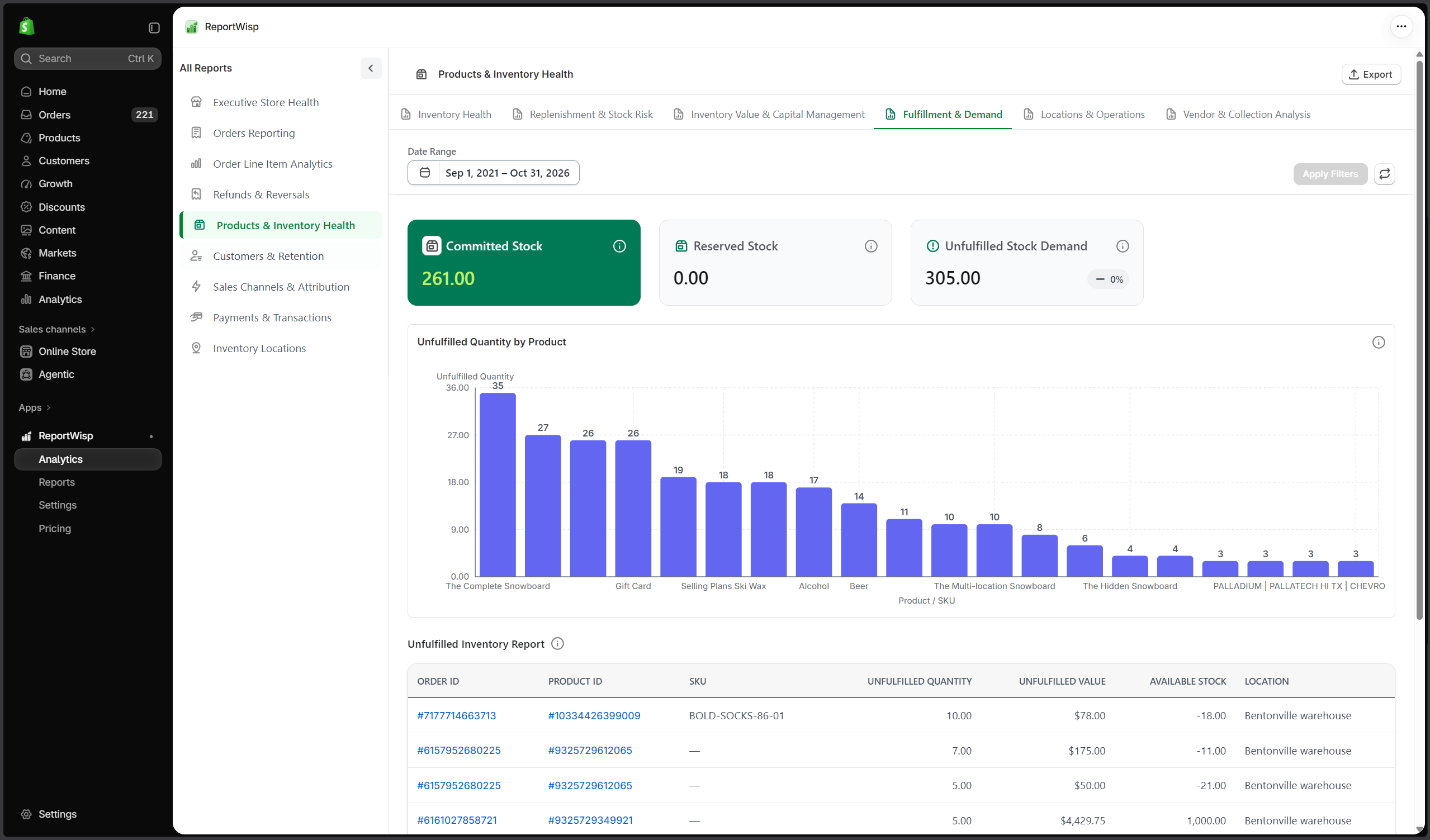Click info icon on Unfulfilled Quantity chart
This screenshot has width=1430, height=840.
[x=1378, y=342]
